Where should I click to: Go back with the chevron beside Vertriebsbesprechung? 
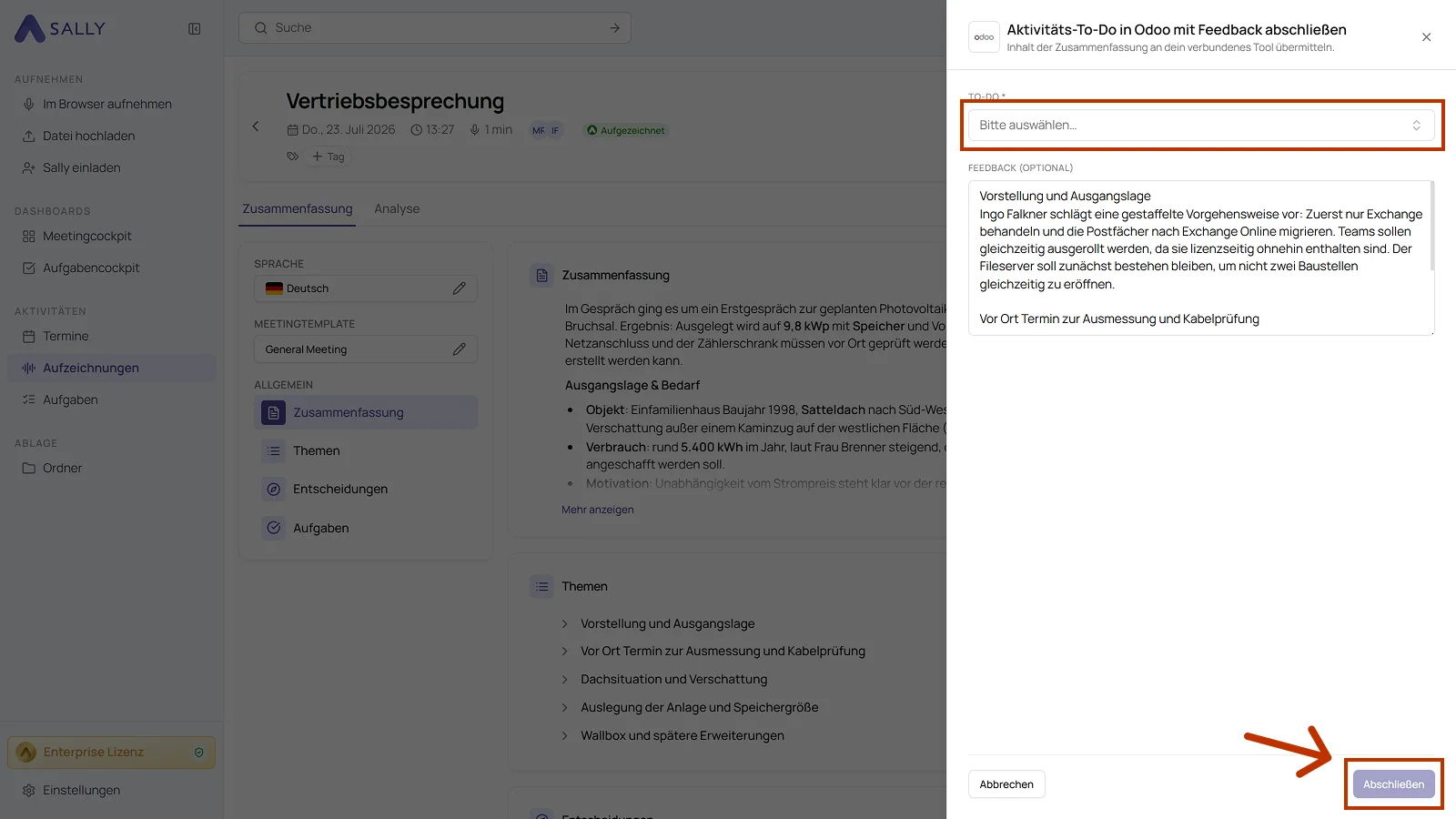click(256, 126)
